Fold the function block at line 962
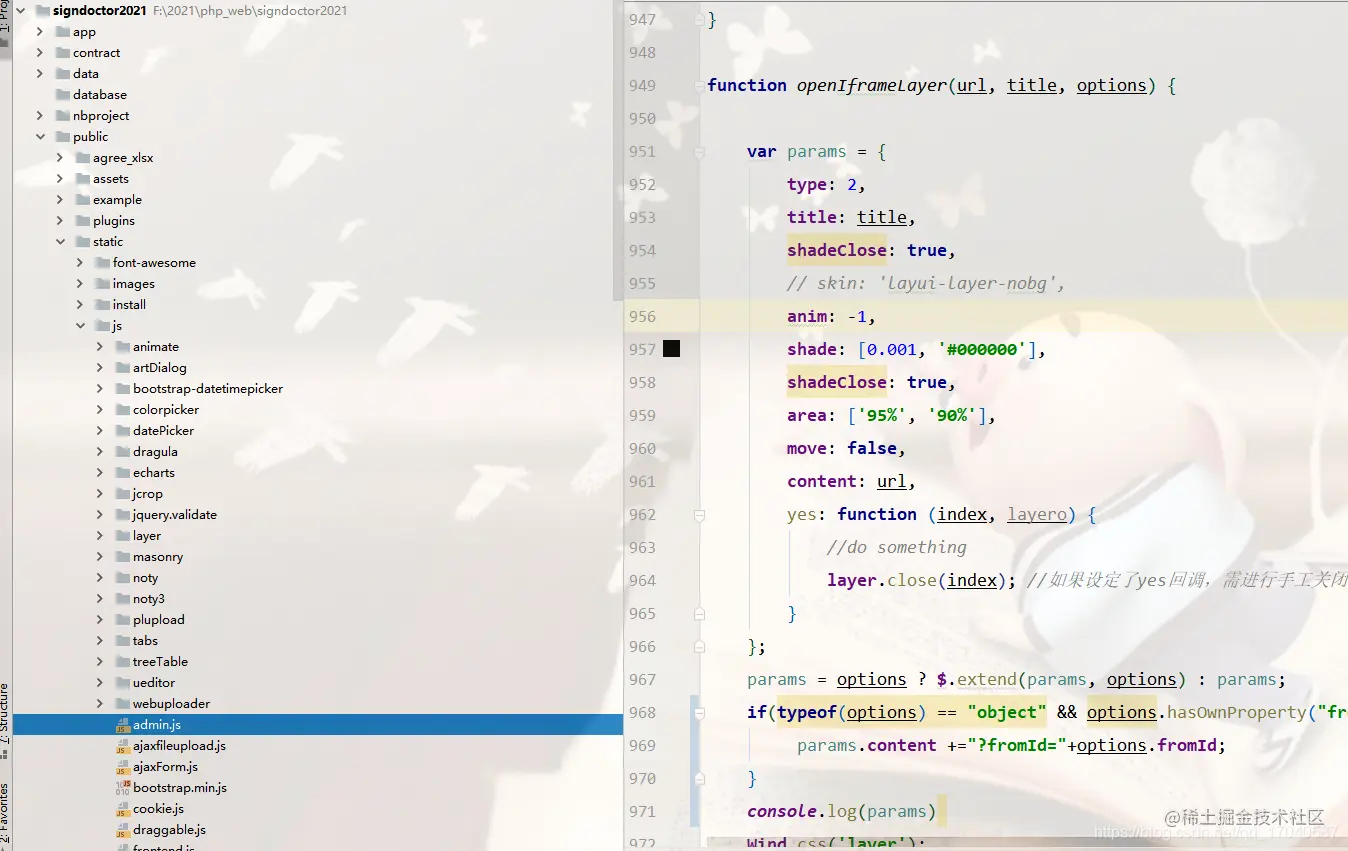This screenshot has width=1348, height=851. tap(699, 515)
